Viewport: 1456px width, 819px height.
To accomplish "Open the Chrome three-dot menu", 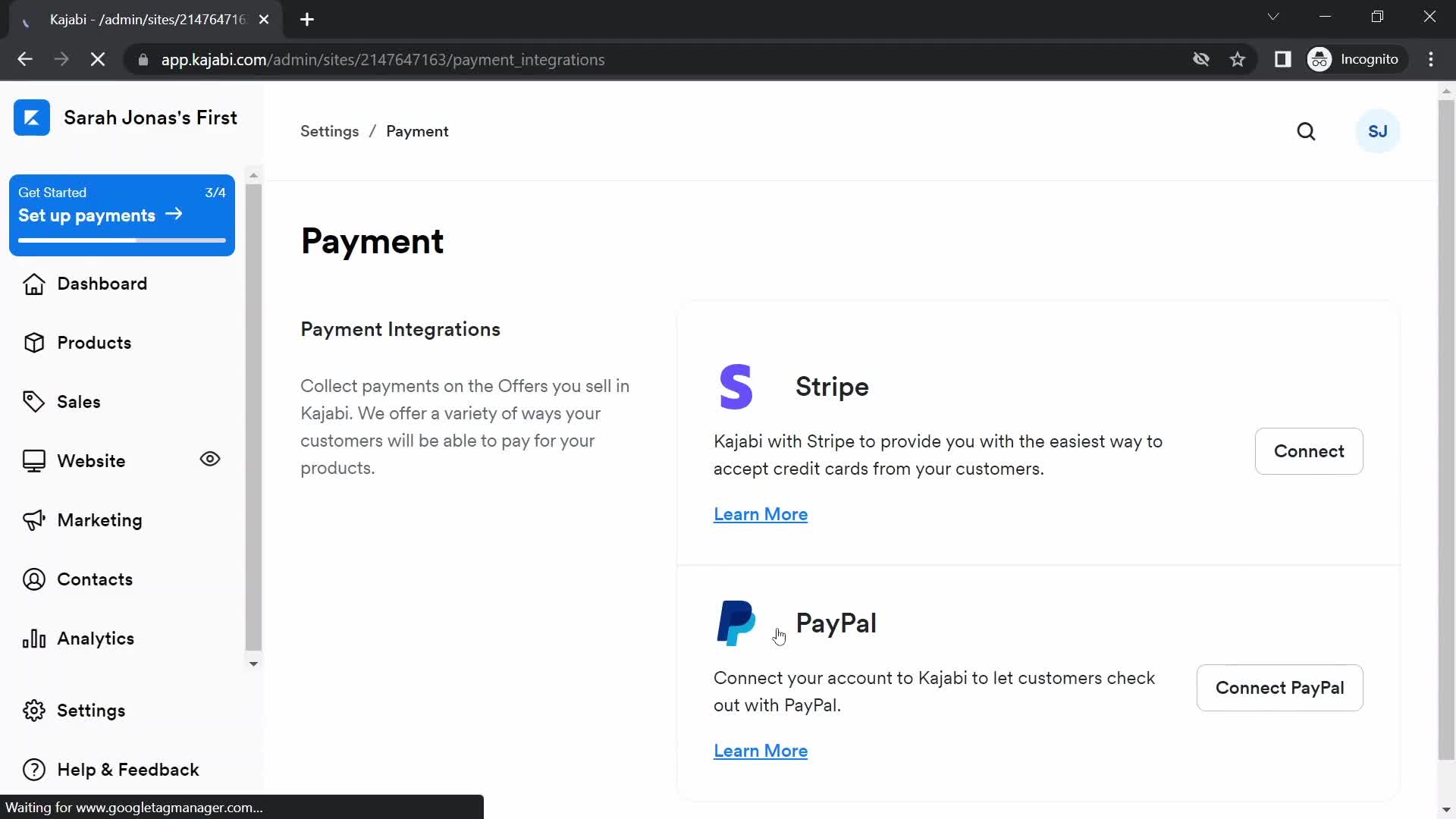I will tap(1431, 59).
